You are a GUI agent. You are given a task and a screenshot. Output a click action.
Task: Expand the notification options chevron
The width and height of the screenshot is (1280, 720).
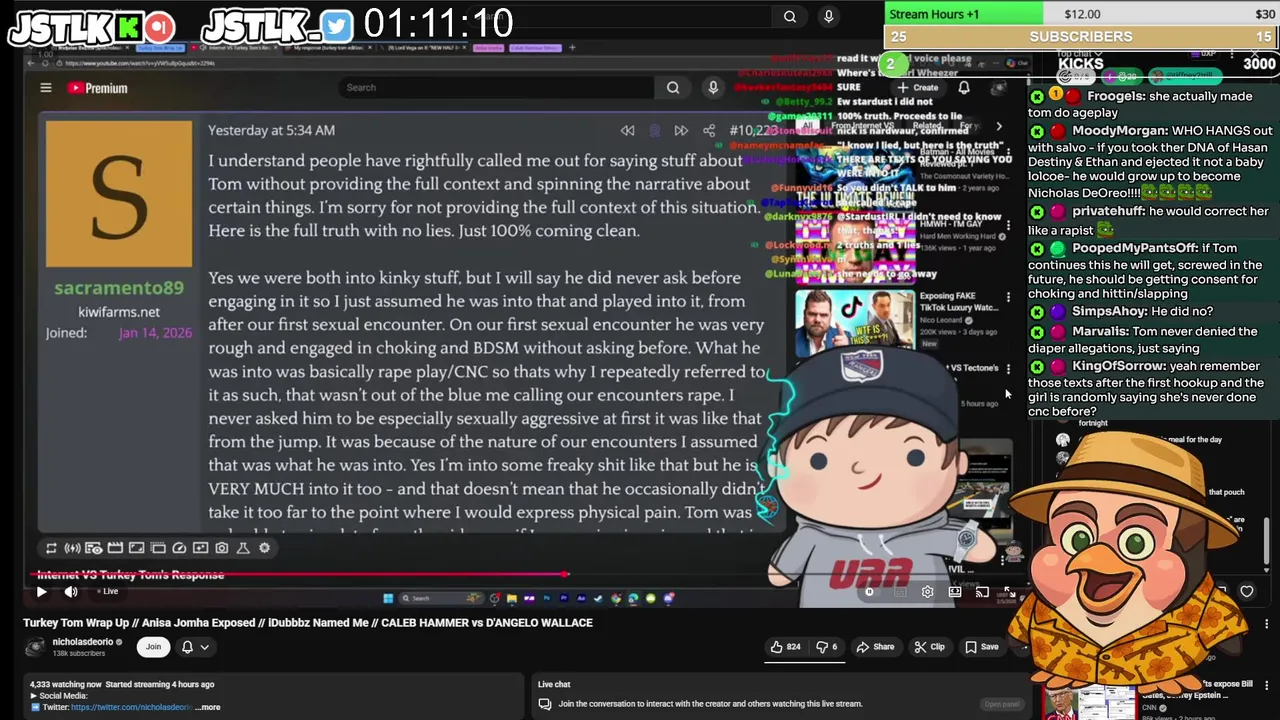(x=204, y=647)
